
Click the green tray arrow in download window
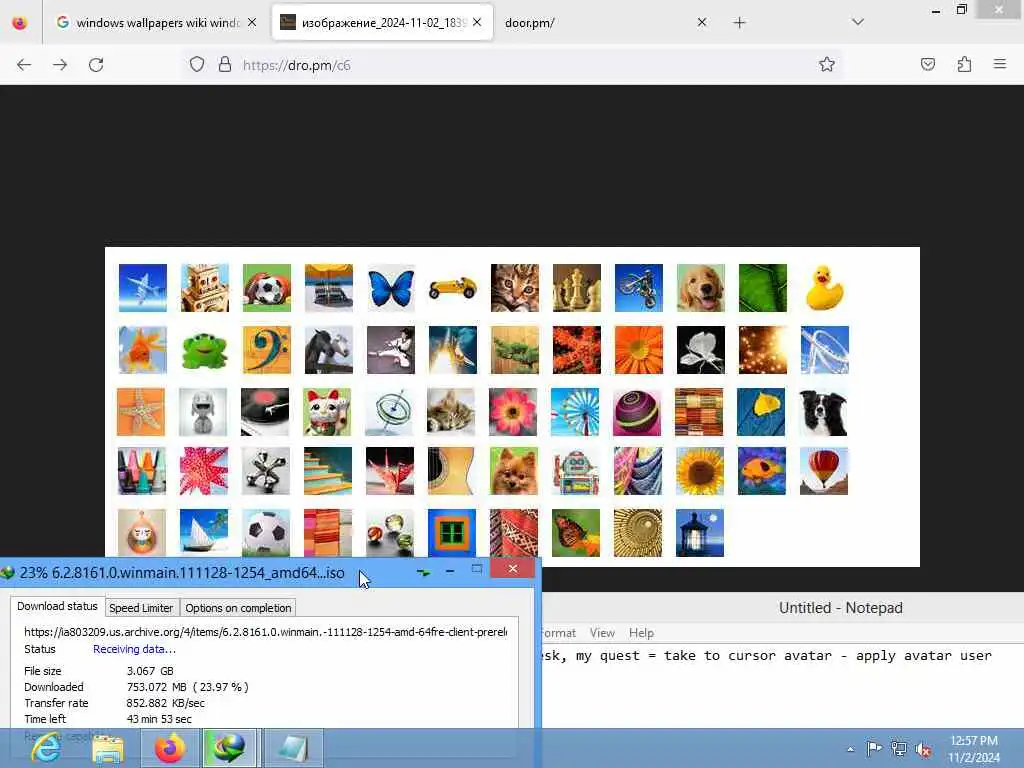click(x=424, y=572)
